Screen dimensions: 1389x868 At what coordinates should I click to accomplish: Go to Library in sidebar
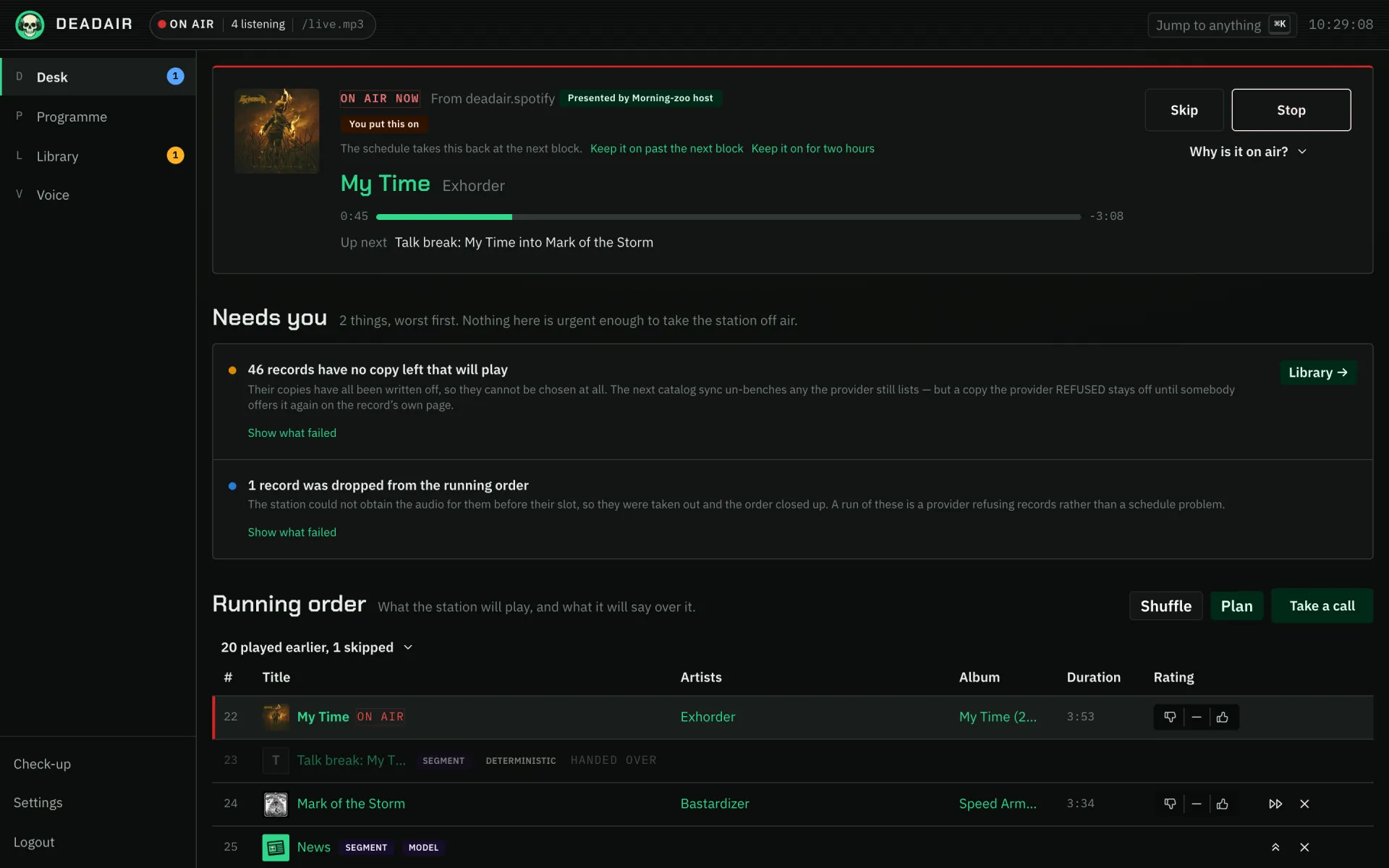(x=98, y=156)
